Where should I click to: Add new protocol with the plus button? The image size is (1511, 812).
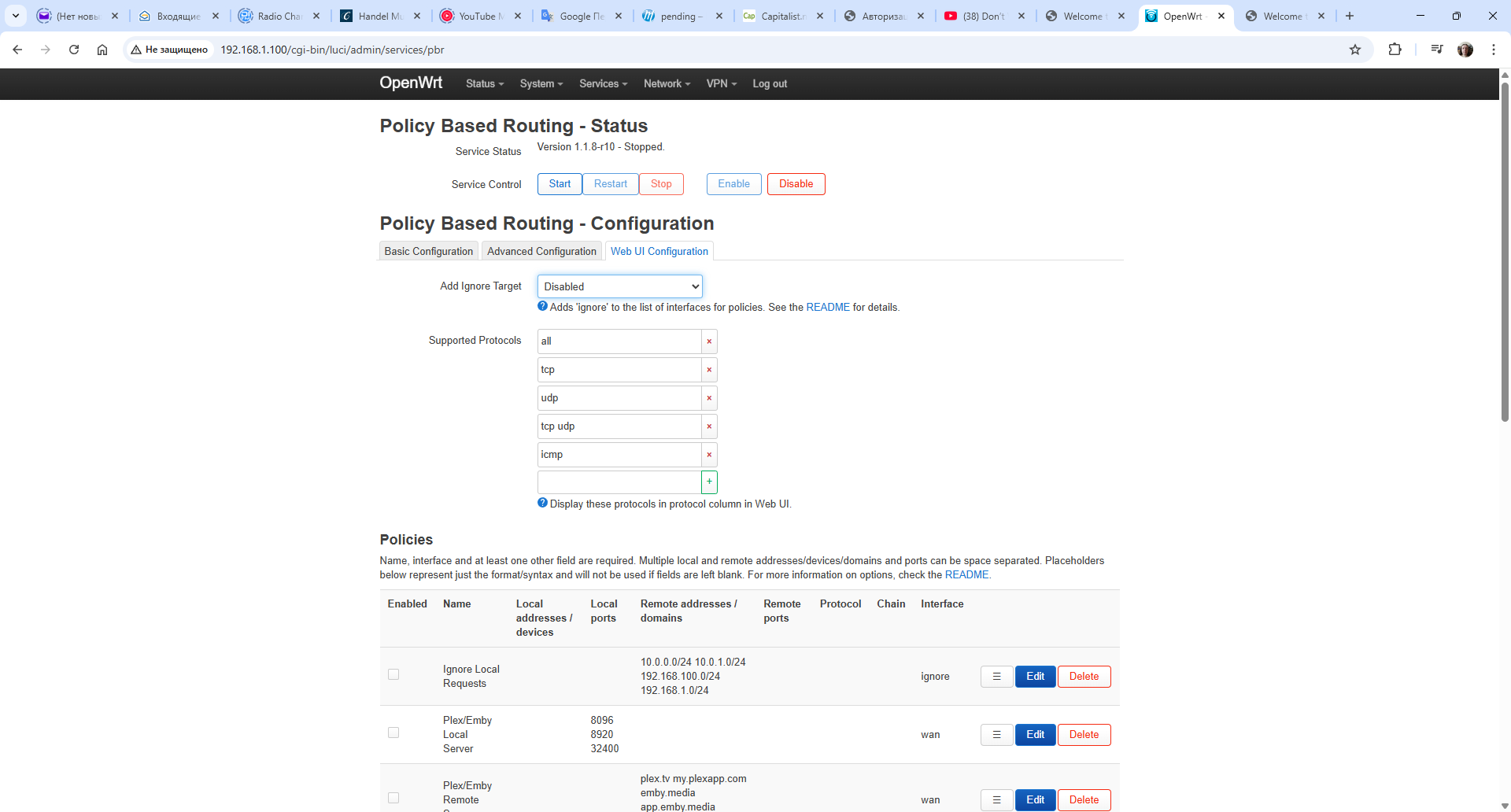709,482
